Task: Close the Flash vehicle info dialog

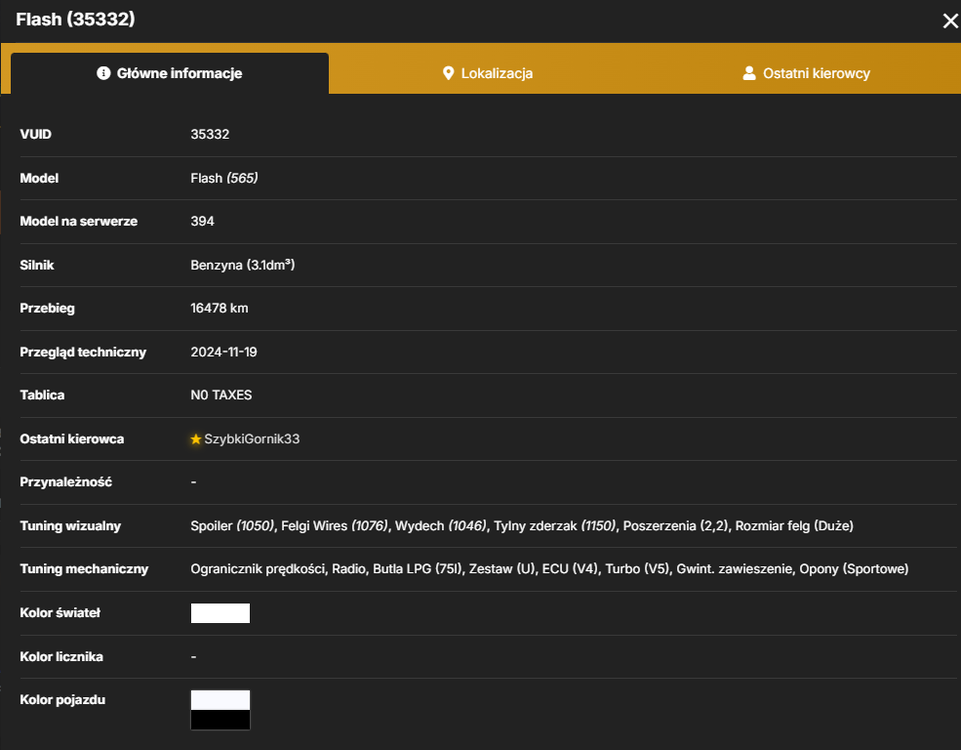Action: pyautogui.click(x=950, y=21)
